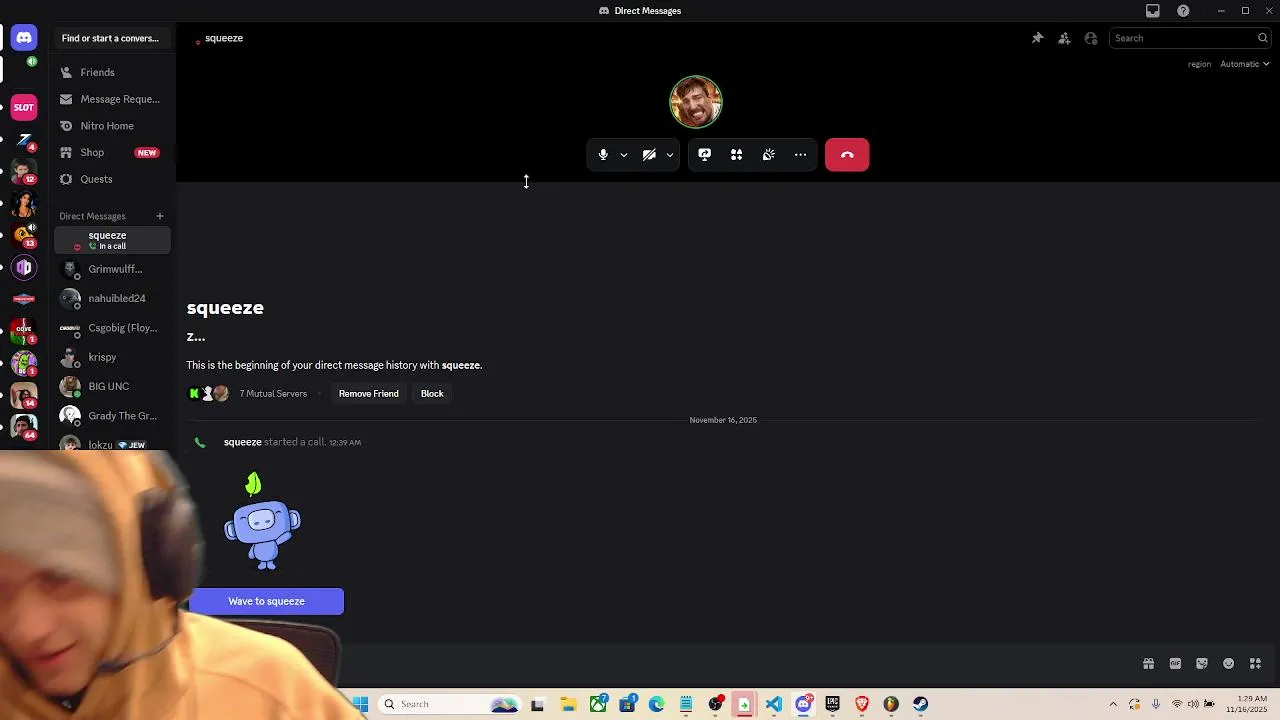Image resolution: width=1280 pixels, height=720 pixels.
Task: Open the Shop page
Action: pos(112,152)
